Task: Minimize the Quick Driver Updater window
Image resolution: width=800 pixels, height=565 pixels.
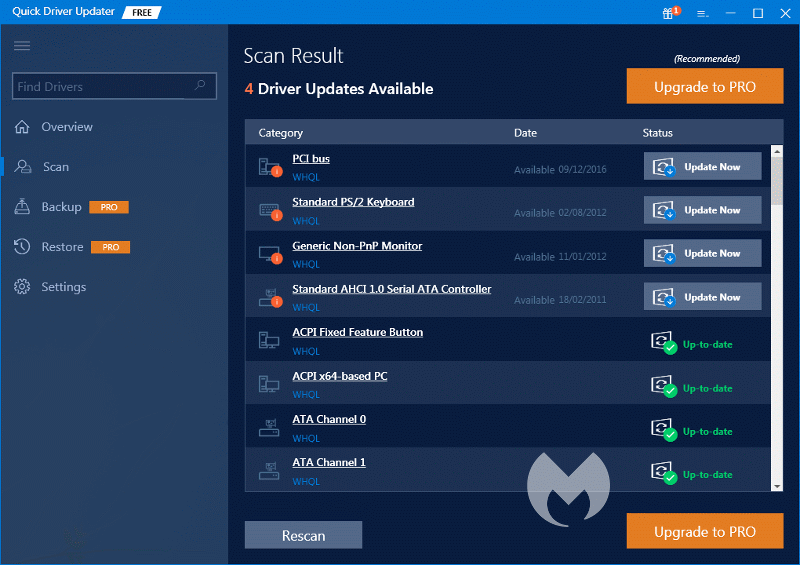Action: pyautogui.click(x=731, y=13)
